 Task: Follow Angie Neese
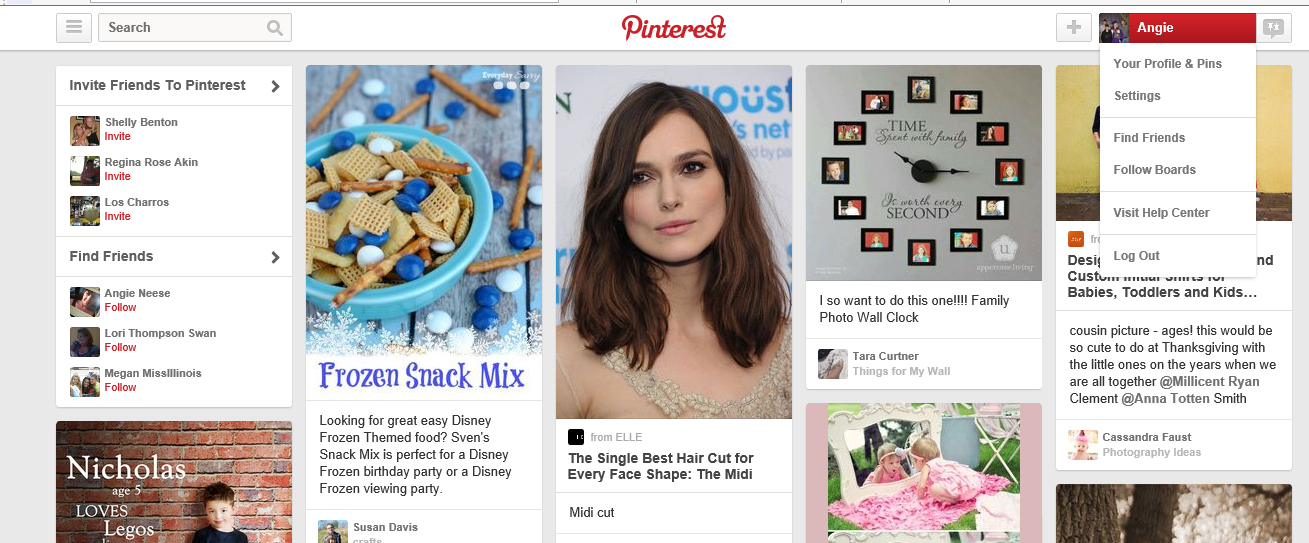pyautogui.click(x=120, y=308)
